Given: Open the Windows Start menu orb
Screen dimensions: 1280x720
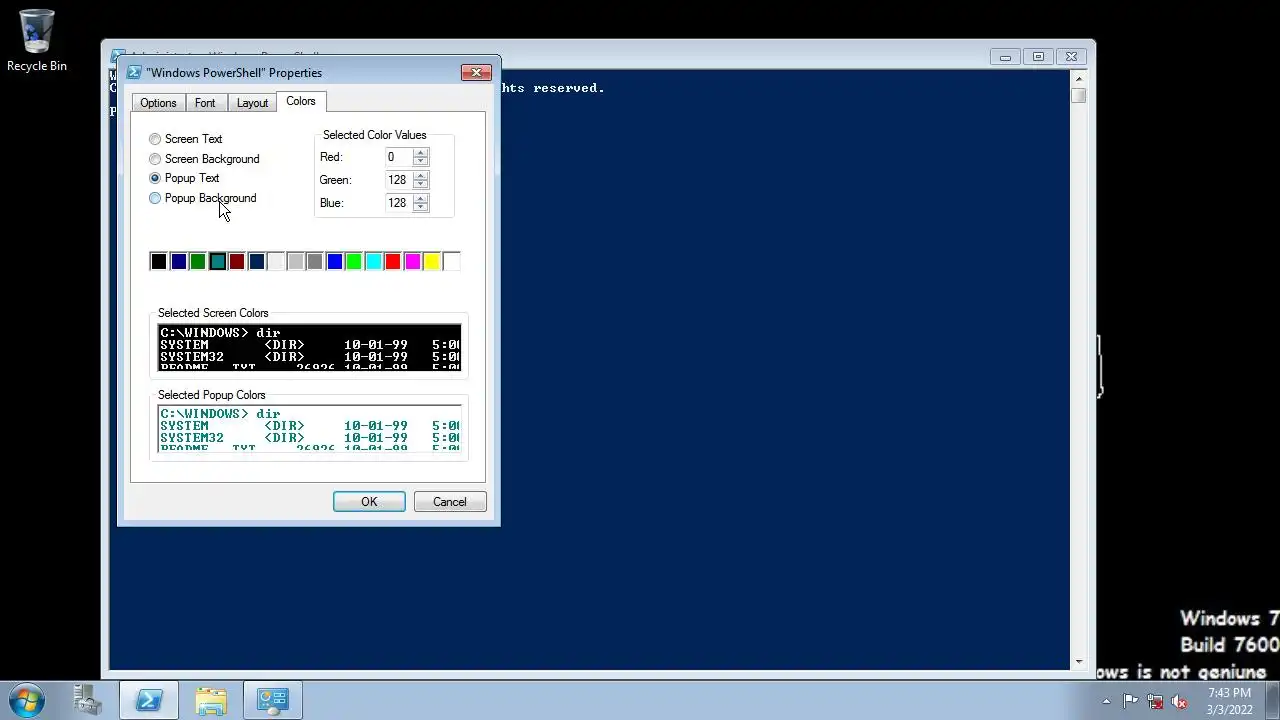Looking at the screenshot, I should (x=27, y=700).
